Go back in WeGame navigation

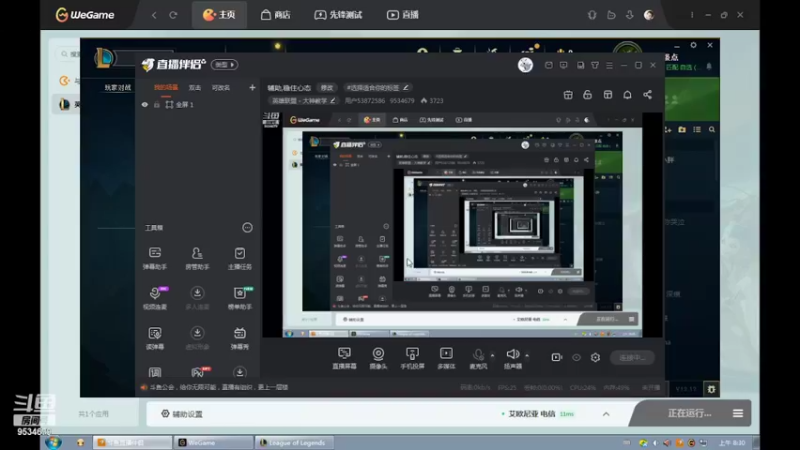tap(154, 15)
